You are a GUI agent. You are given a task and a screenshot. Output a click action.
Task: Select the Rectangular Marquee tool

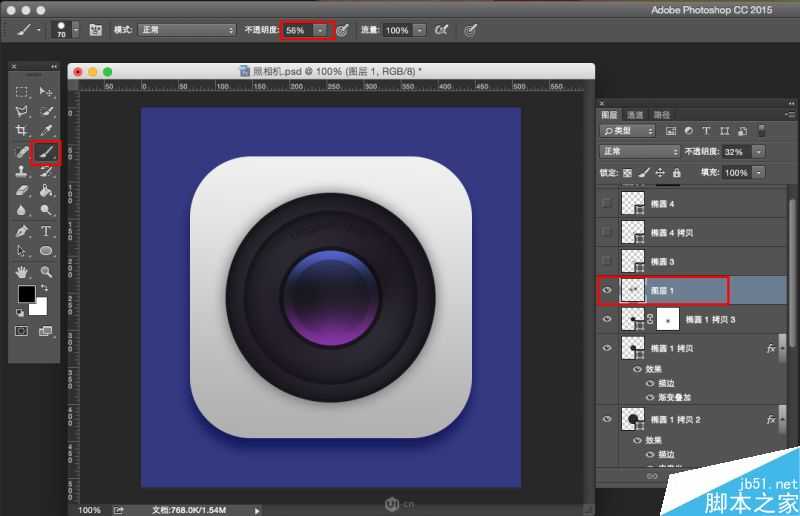(21, 92)
